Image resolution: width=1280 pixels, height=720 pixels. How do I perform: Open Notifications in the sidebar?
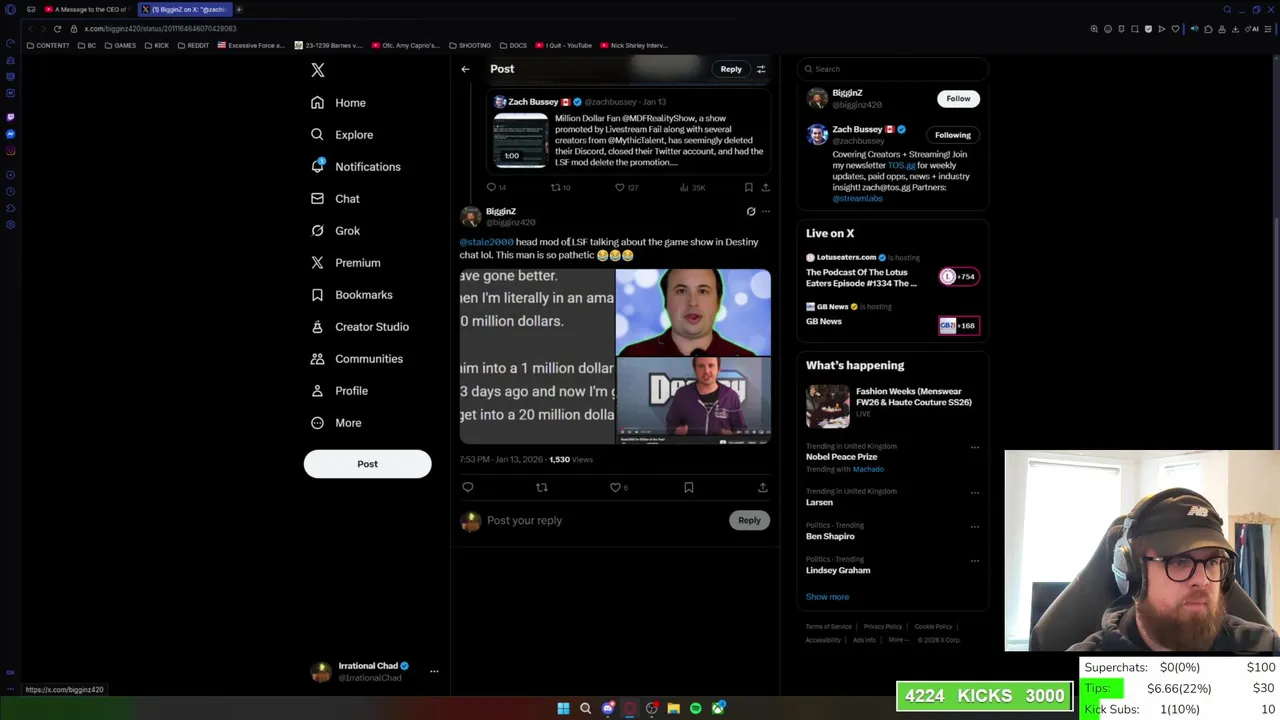(x=355, y=167)
